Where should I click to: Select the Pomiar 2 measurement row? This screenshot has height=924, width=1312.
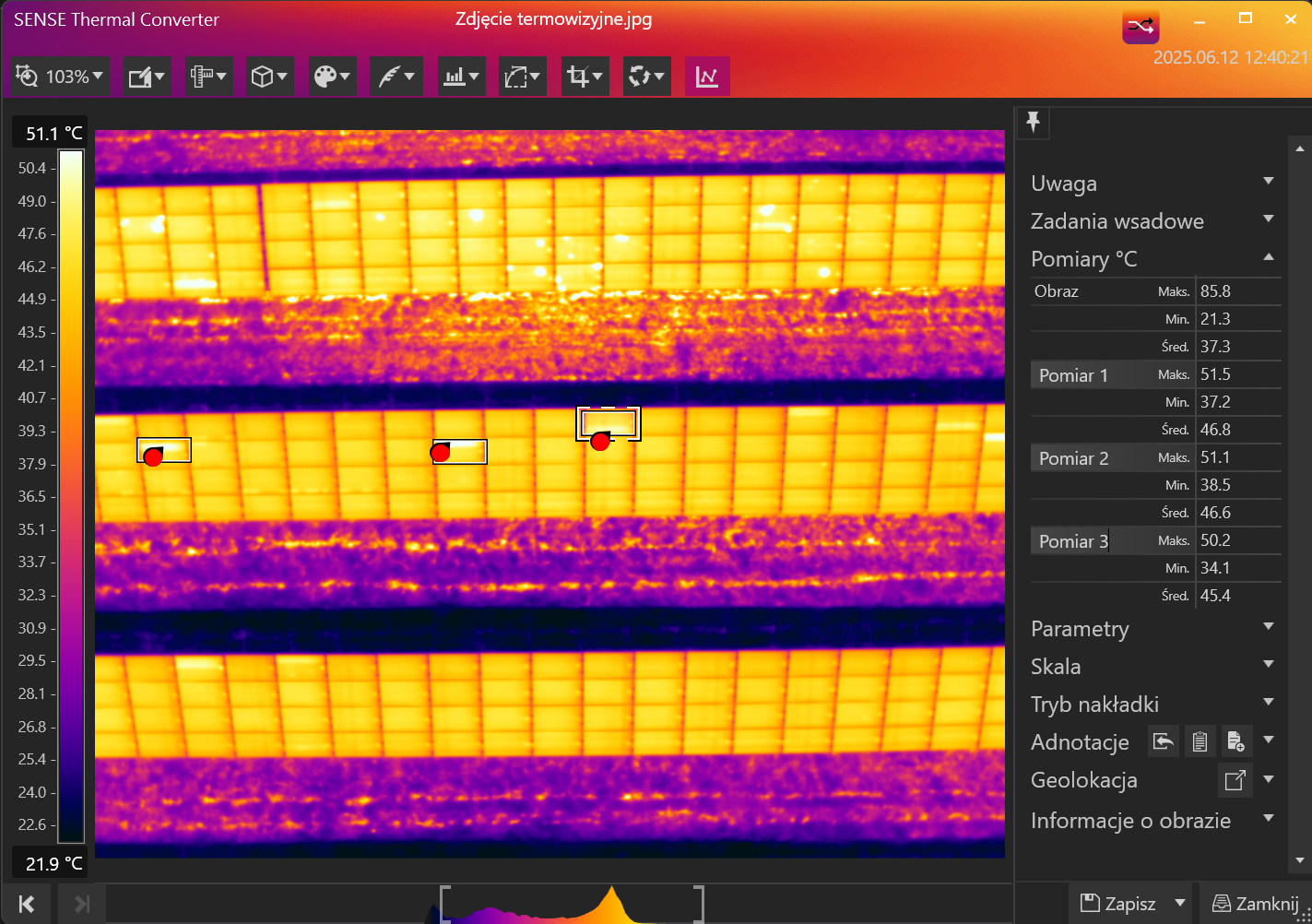(1074, 458)
